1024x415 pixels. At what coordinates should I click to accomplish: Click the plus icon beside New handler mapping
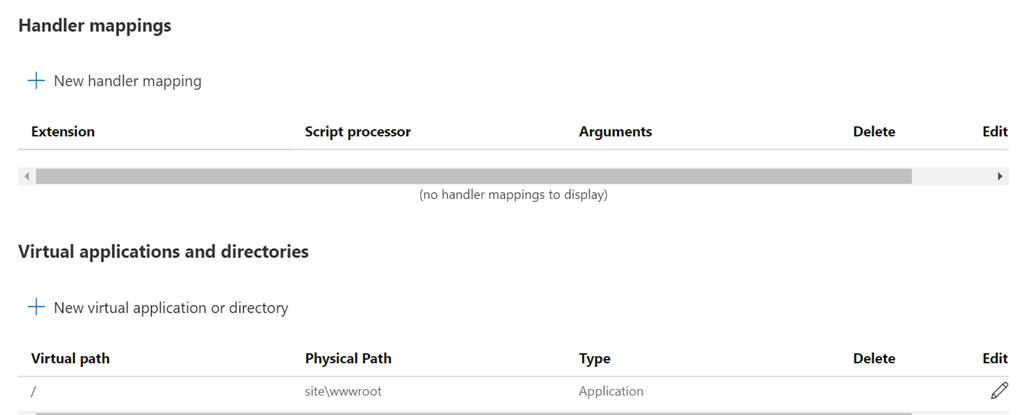36,81
